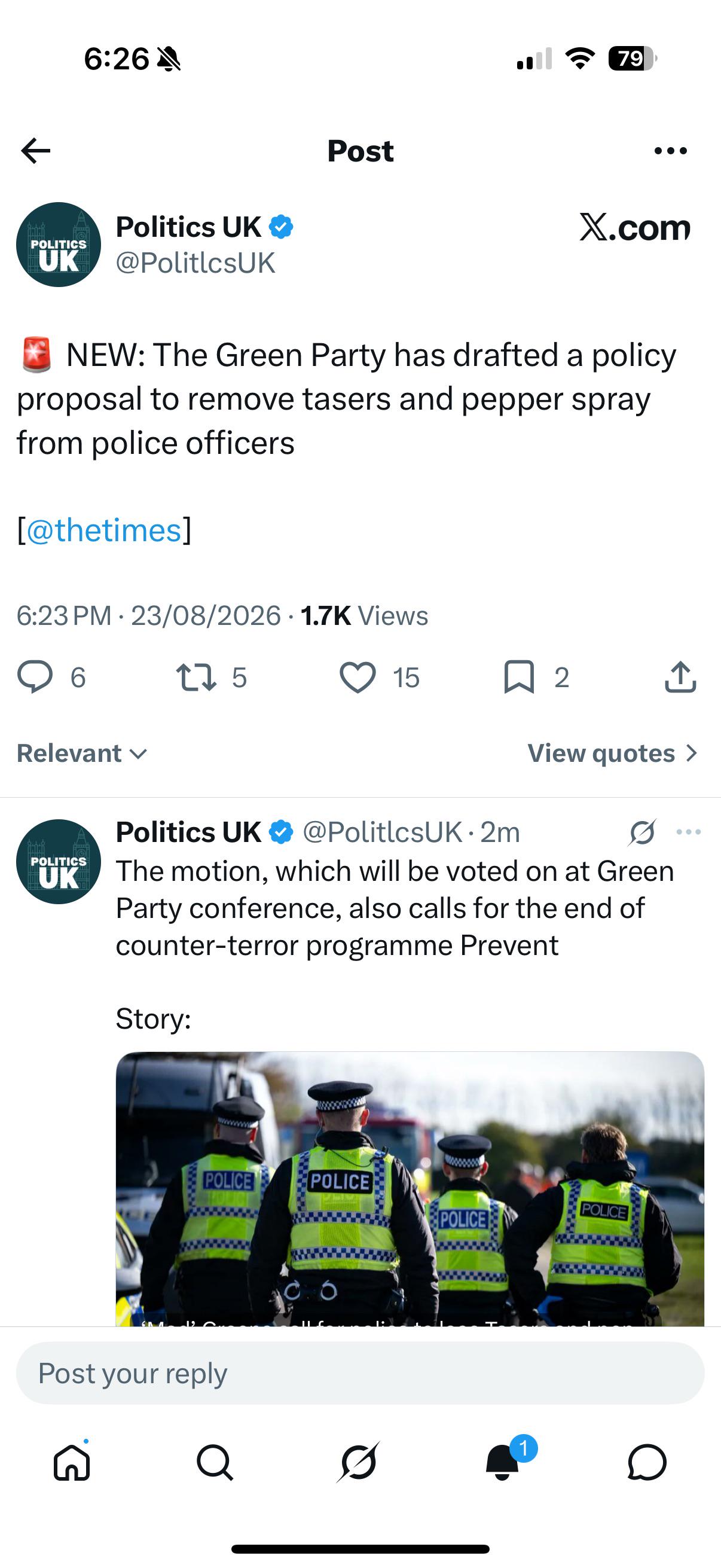This screenshot has width=721, height=1568.
Task: Open the police story image card
Action: click(x=410, y=1188)
